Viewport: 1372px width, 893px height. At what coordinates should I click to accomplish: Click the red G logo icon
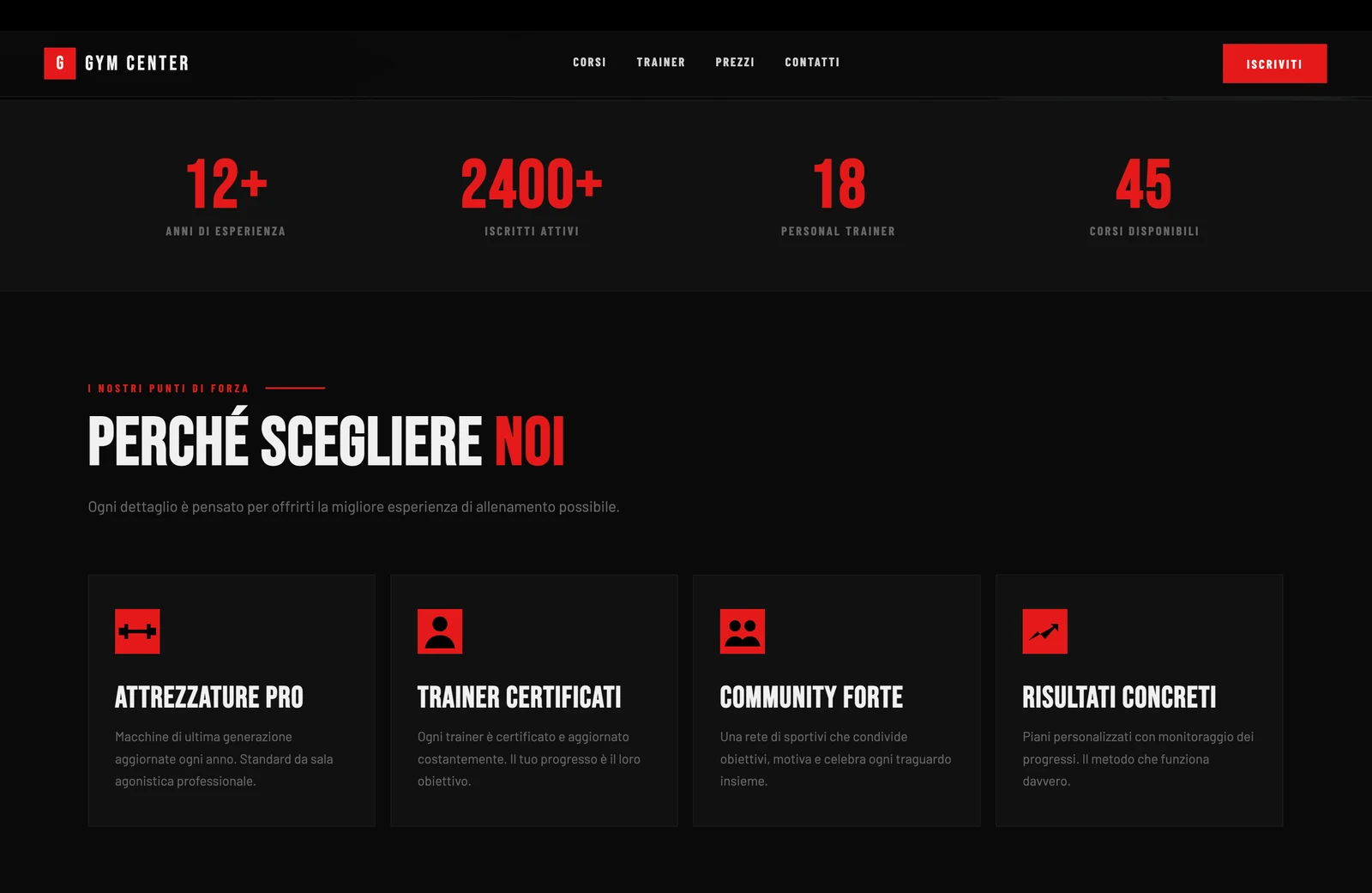(60, 63)
